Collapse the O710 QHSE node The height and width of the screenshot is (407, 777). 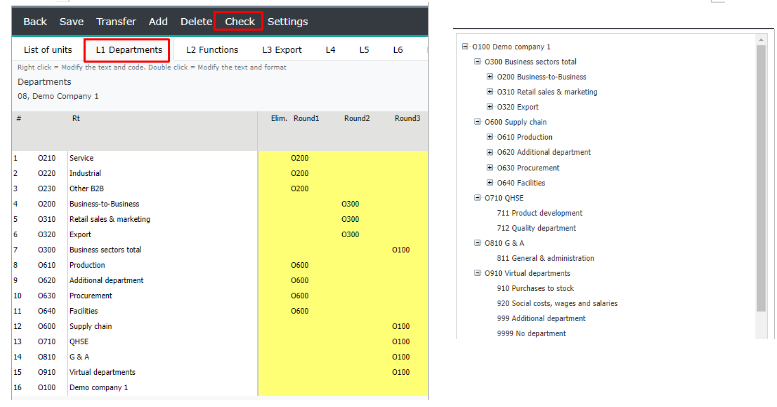tap(477, 197)
